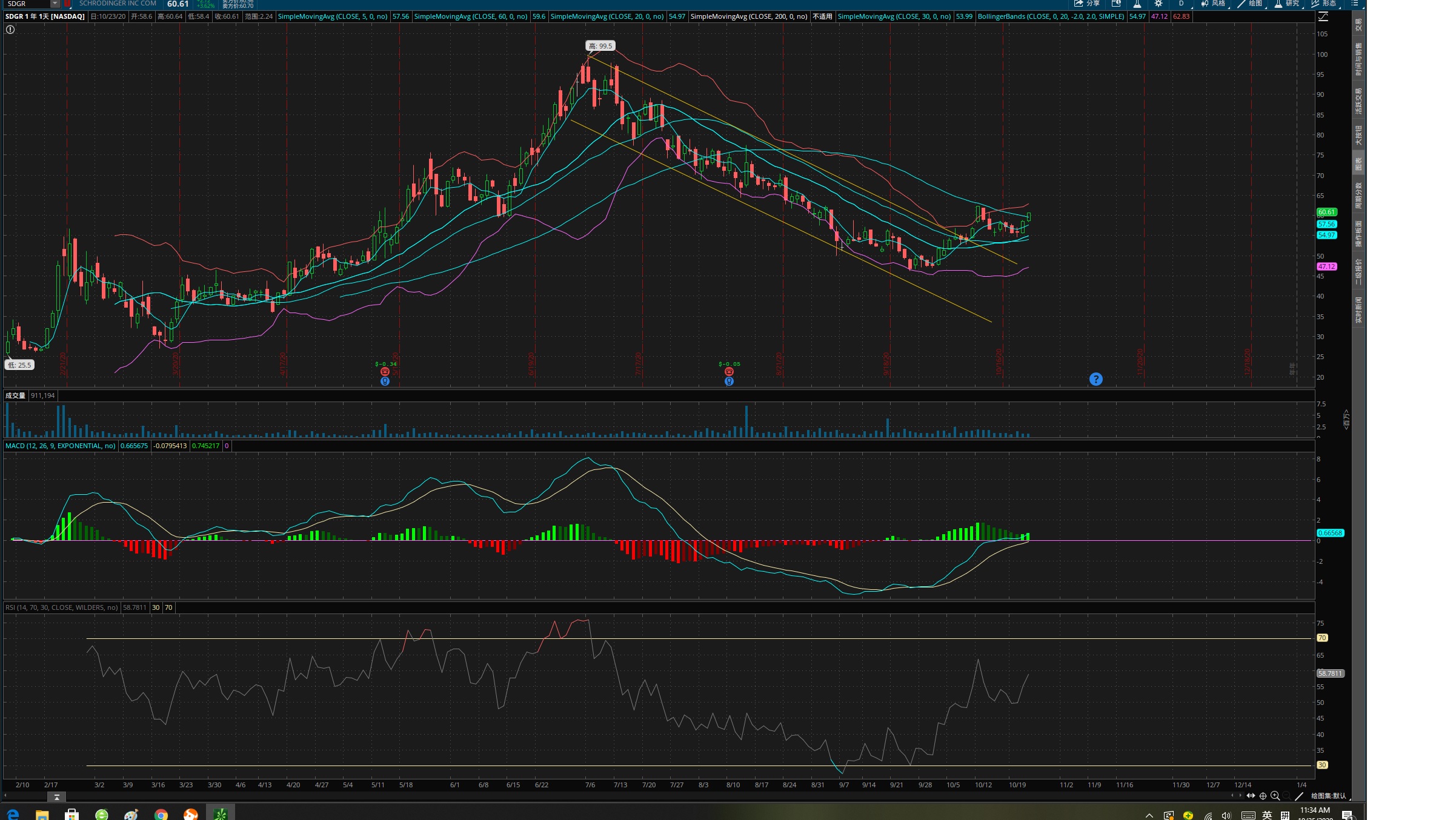Open the D timeframe dropdown

click(x=1181, y=4)
